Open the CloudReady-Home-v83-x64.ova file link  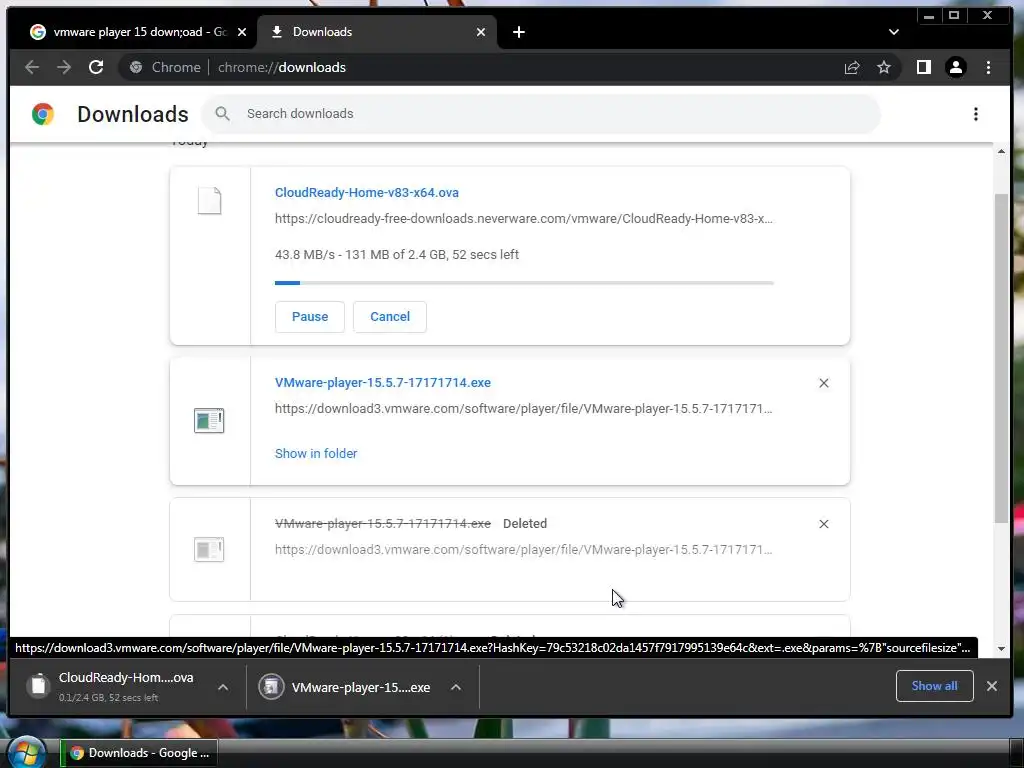(x=366, y=193)
